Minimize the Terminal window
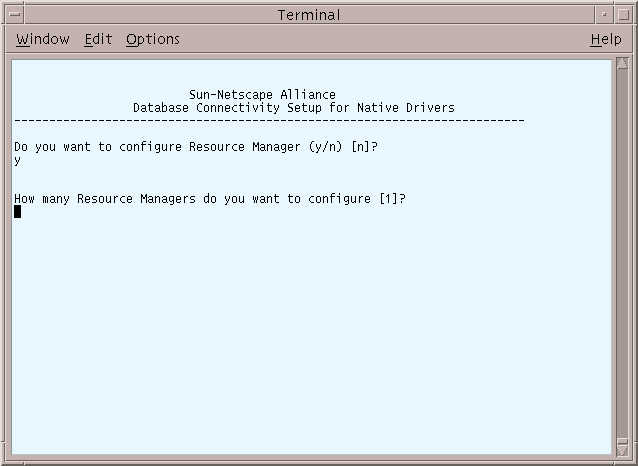This screenshot has height=466, width=638. [604, 15]
